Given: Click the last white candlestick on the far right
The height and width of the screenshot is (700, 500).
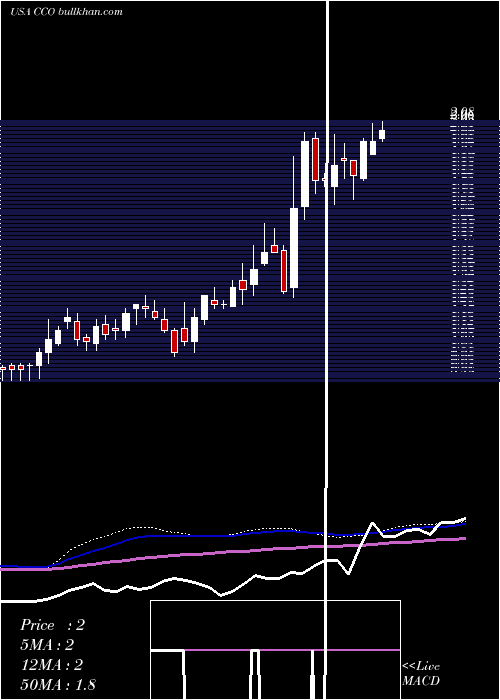Looking at the screenshot, I should point(382,134).
